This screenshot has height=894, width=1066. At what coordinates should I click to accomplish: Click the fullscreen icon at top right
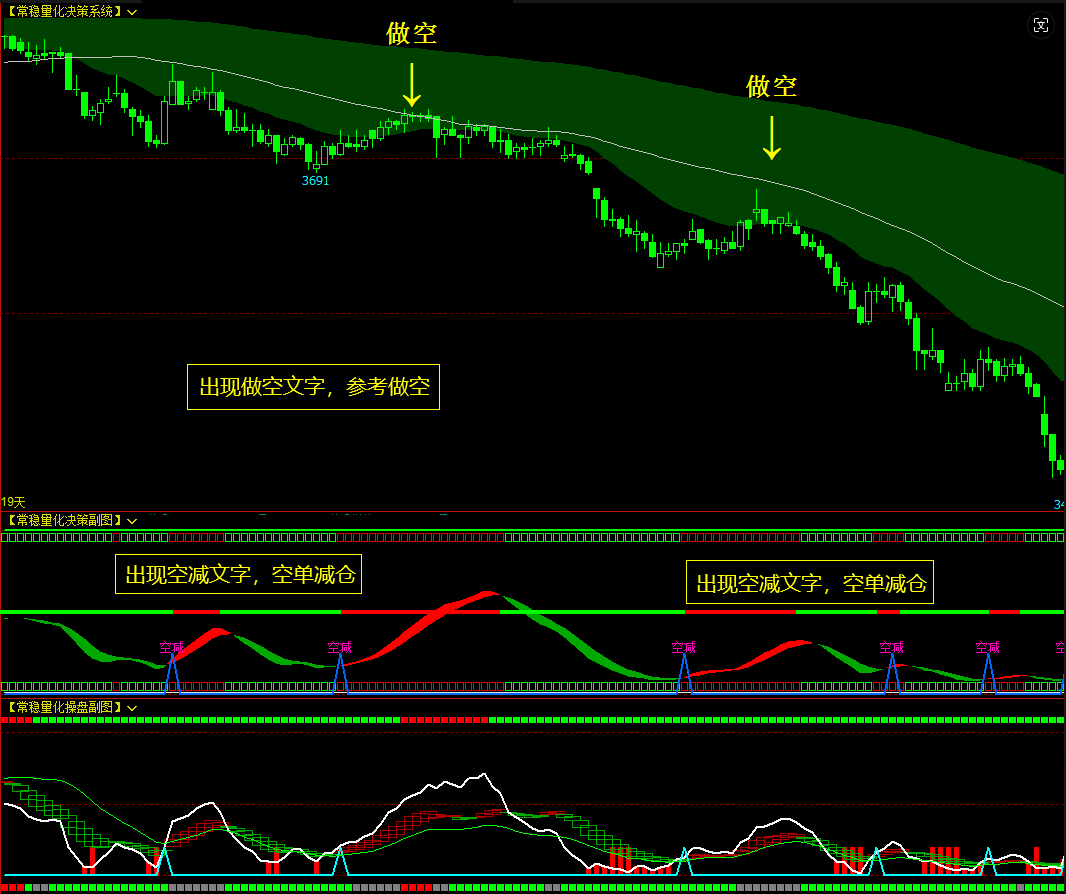pyautogui.click(x=1041, y=25)
